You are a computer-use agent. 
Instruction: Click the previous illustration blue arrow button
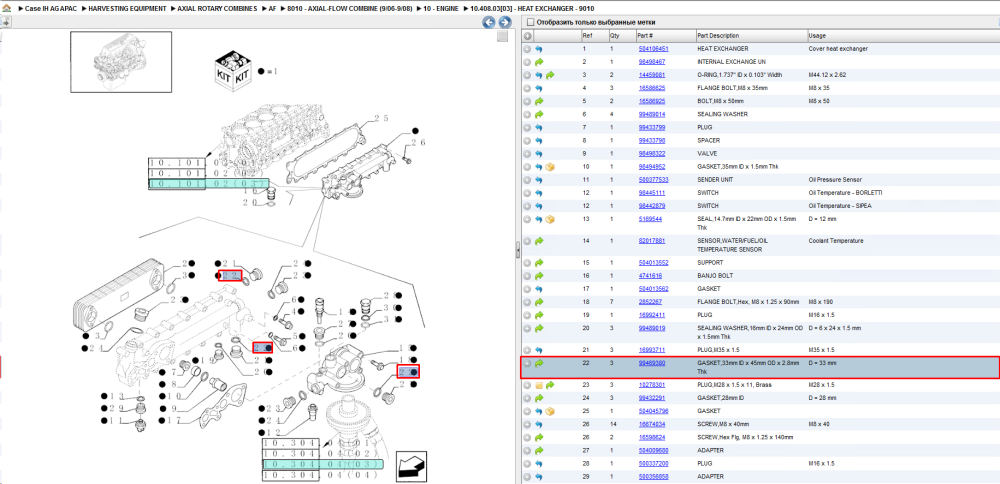point(489,23)
